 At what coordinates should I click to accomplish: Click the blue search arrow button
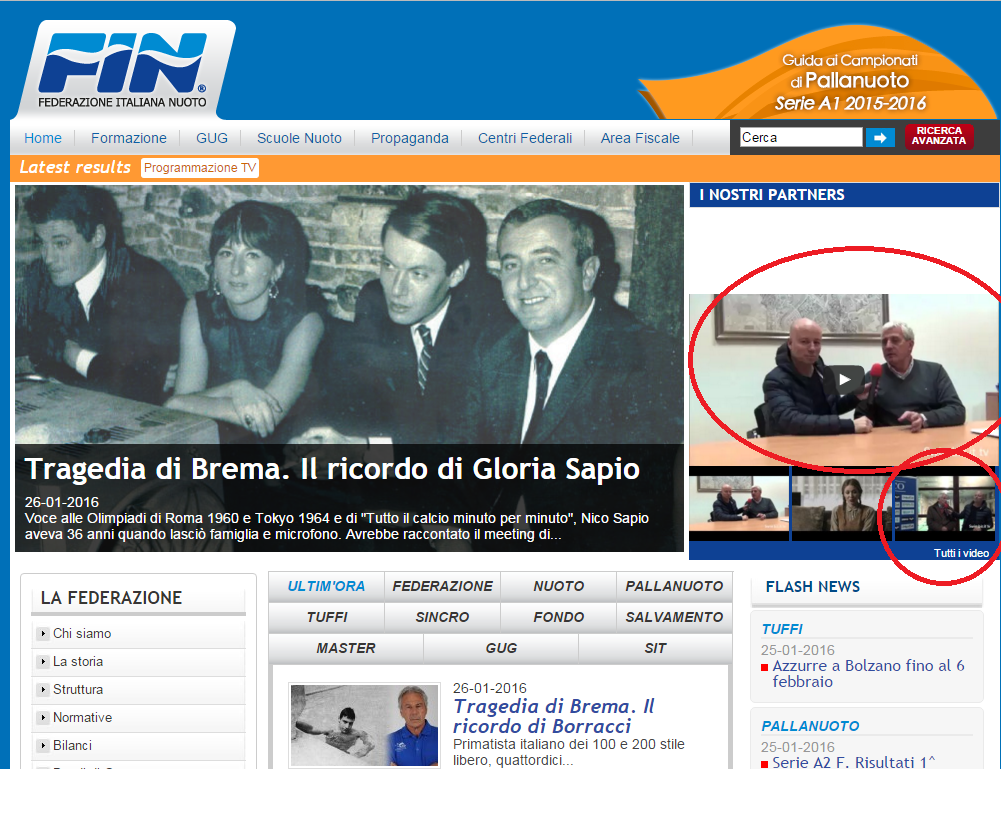click(x=880, y=137)
